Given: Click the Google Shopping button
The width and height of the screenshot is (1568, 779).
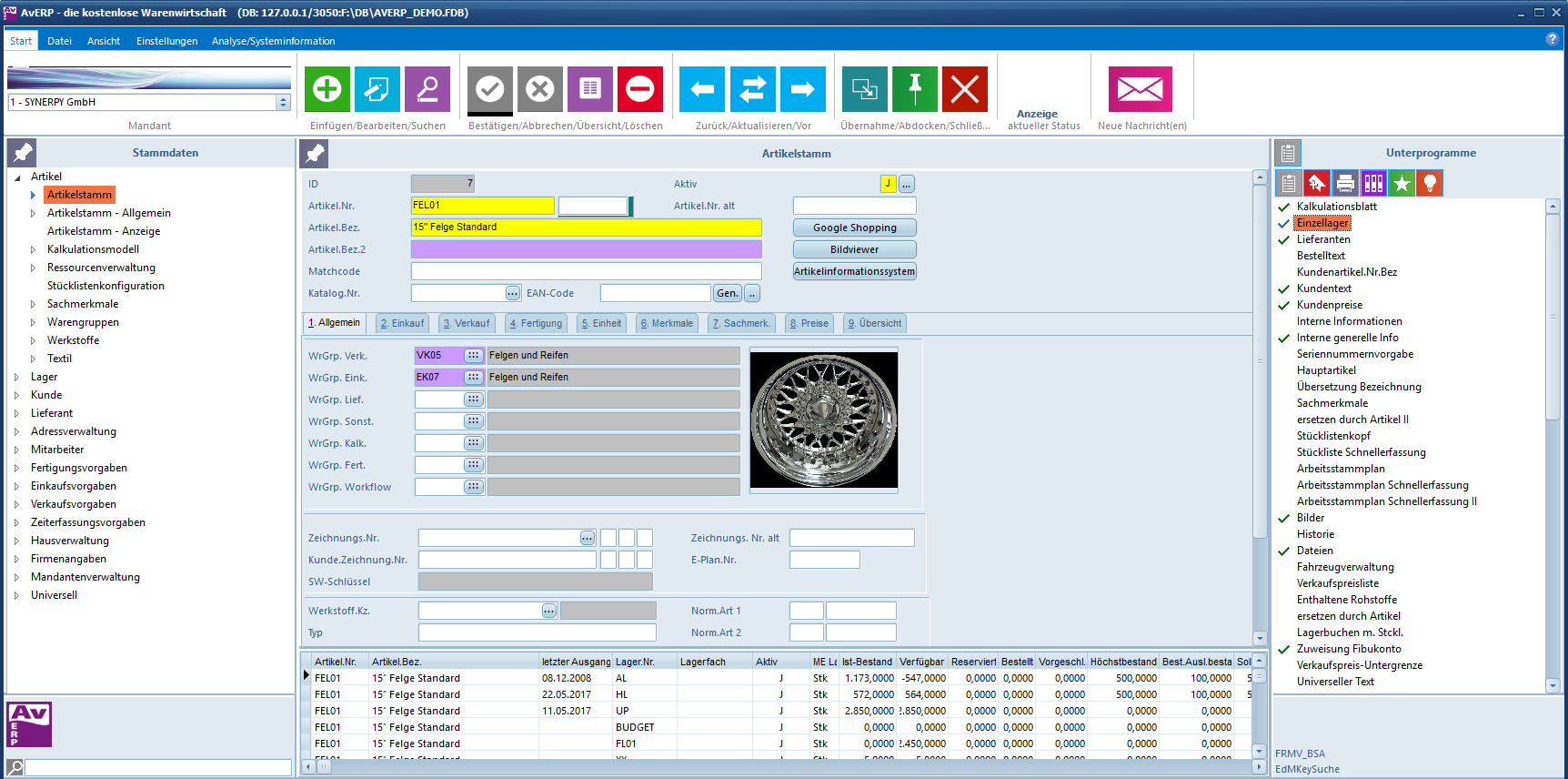Looking at the screenshot, I should point(854,228).
